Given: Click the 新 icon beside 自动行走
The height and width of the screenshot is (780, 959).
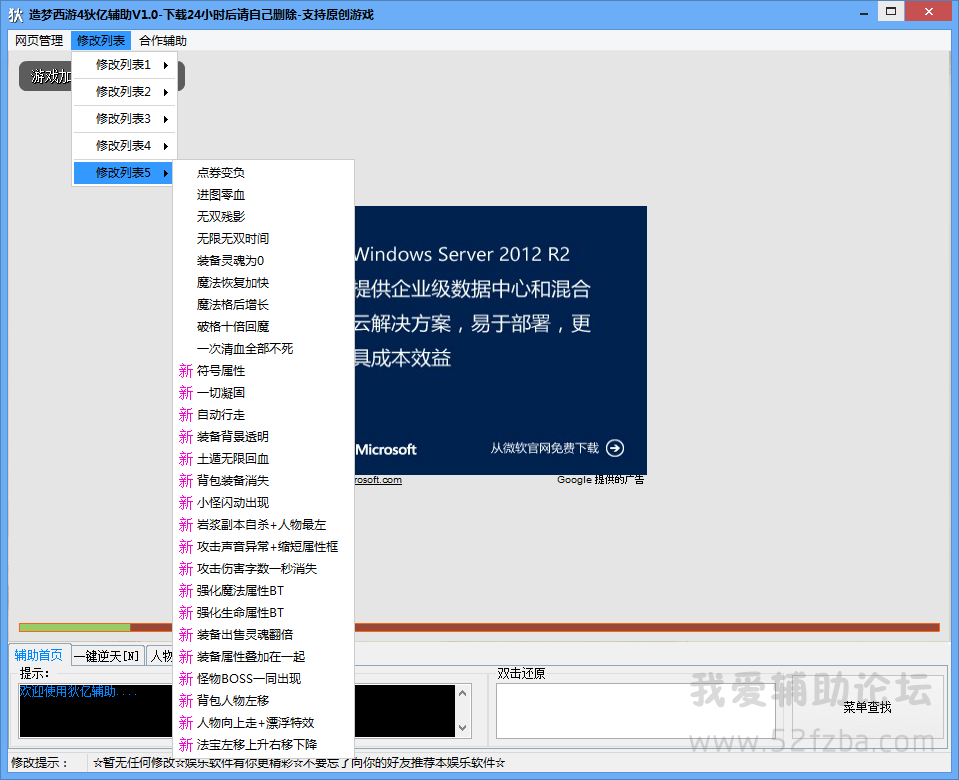Looking at the screenshot, I should 186,415.
